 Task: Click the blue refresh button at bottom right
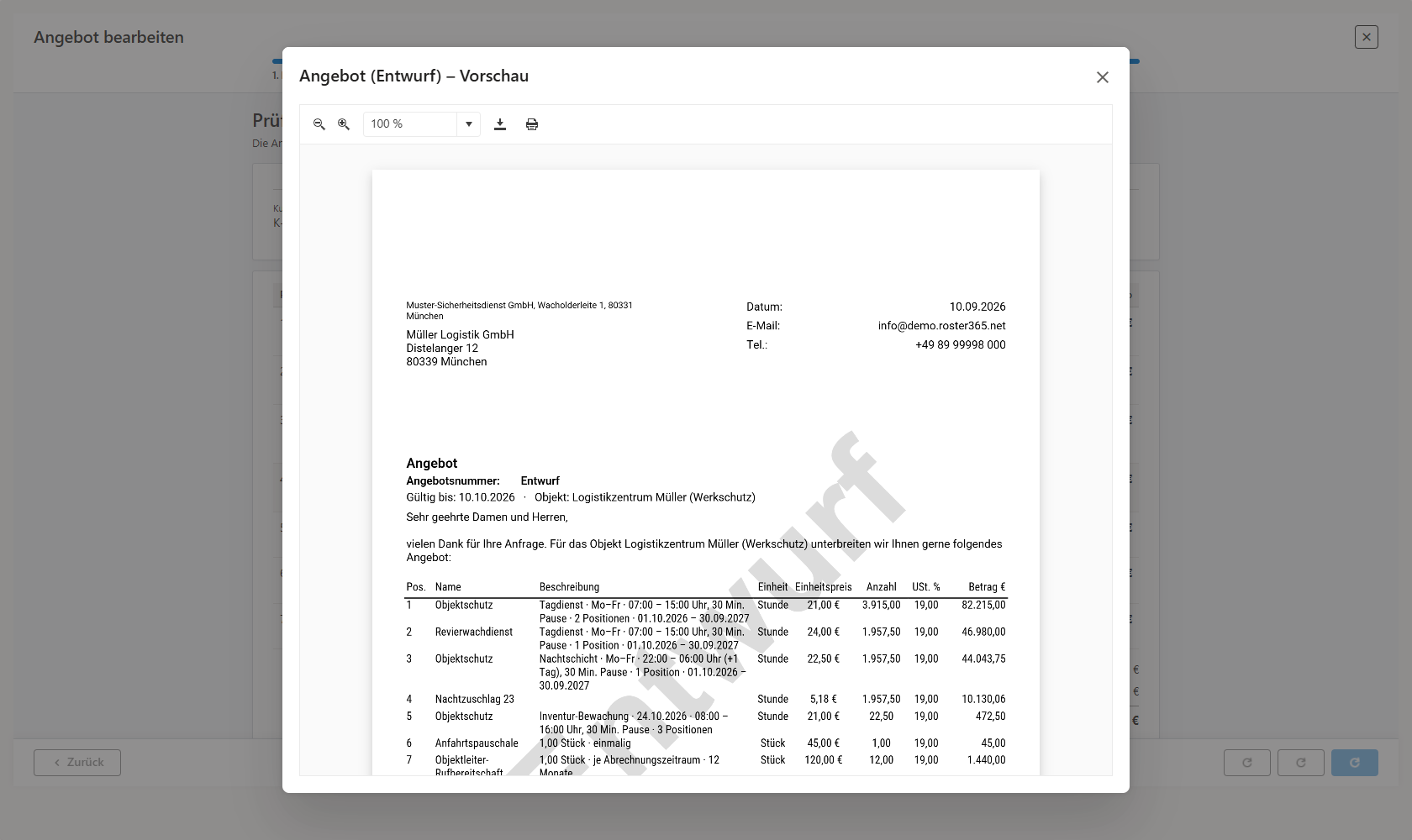(x=1355, y=763)
